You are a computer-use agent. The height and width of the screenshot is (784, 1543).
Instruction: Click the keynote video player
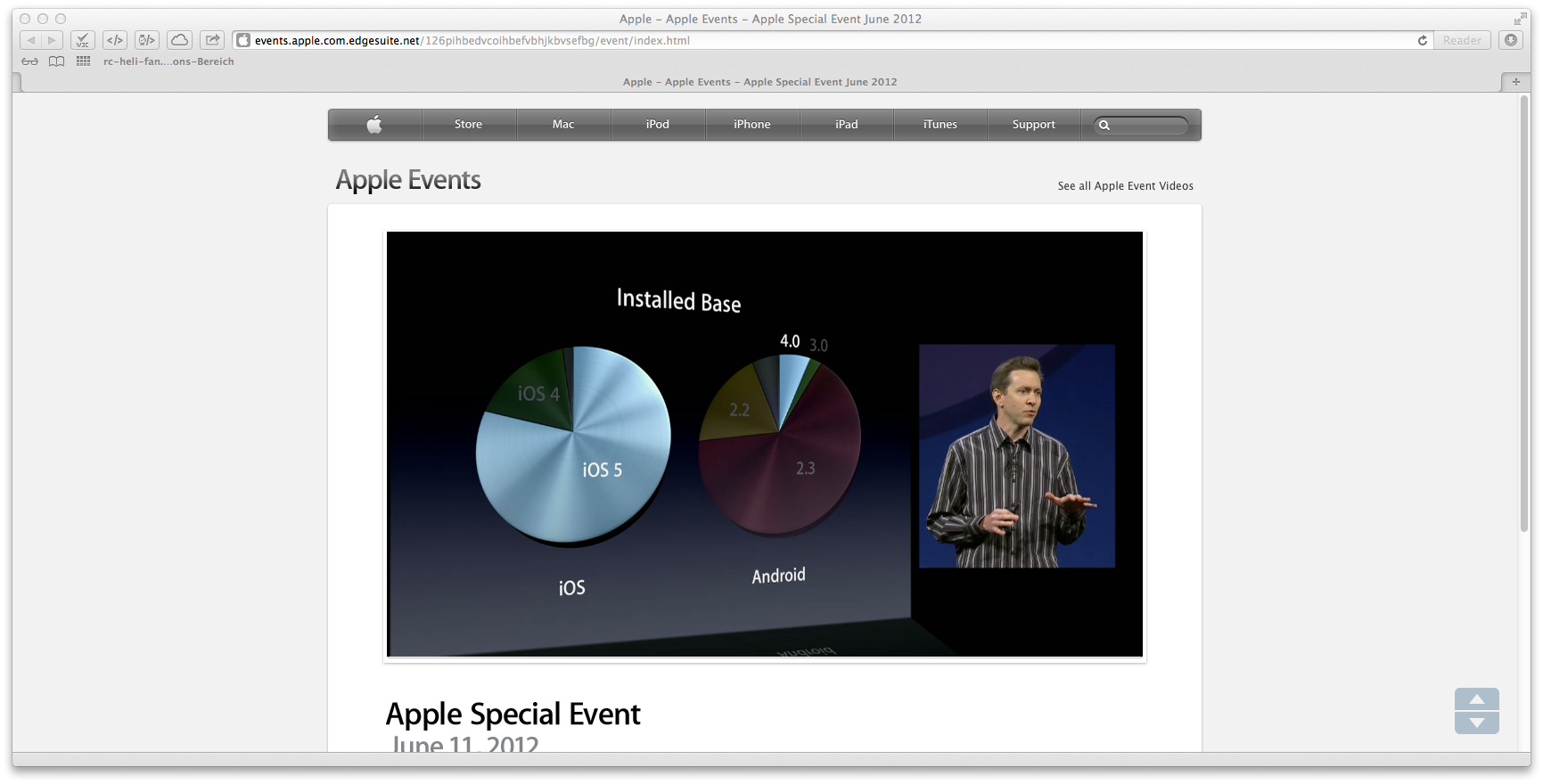(x=765, y=445)
